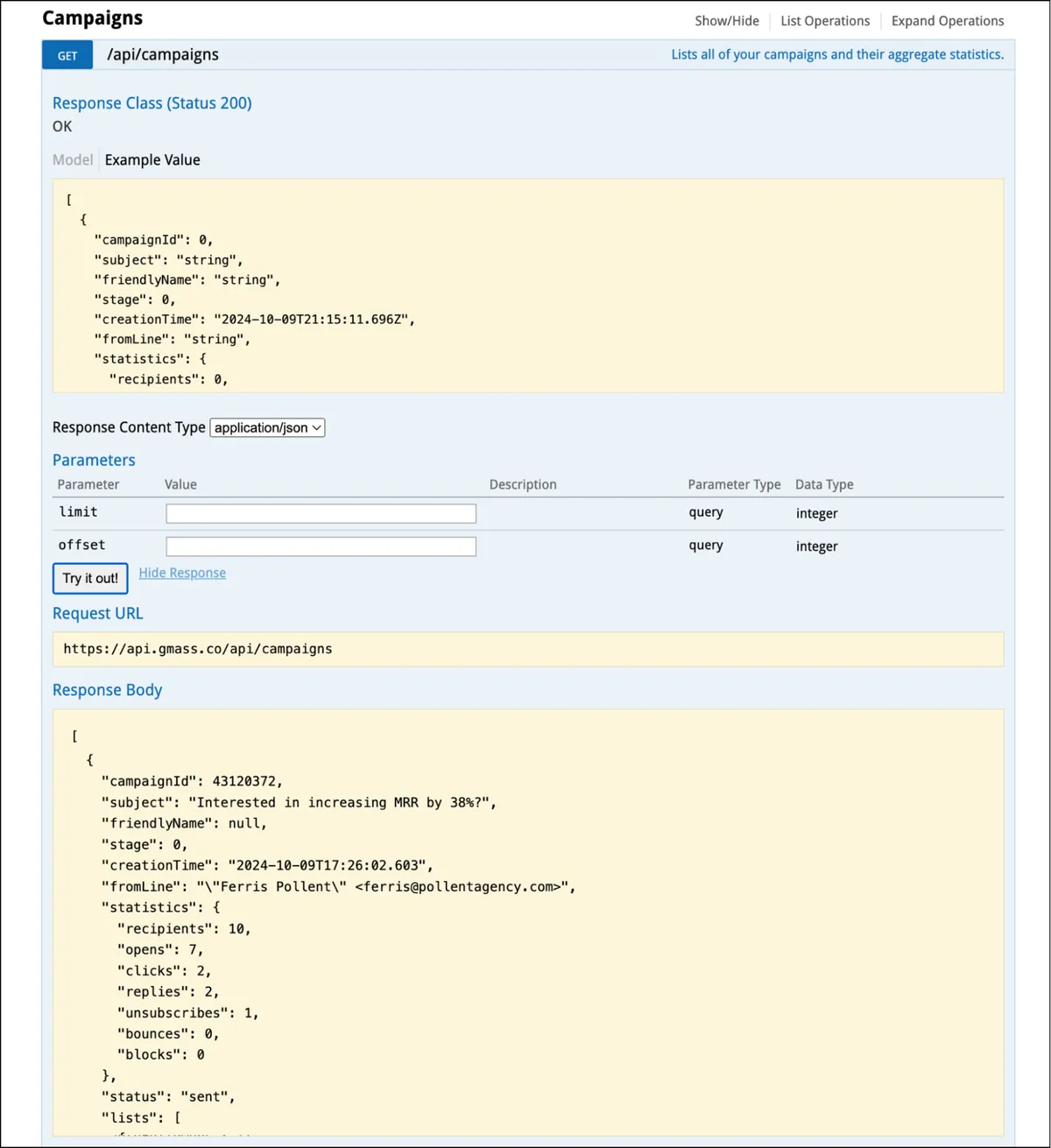
Task: Click the Description column header
Action: [x=523, y=484]
